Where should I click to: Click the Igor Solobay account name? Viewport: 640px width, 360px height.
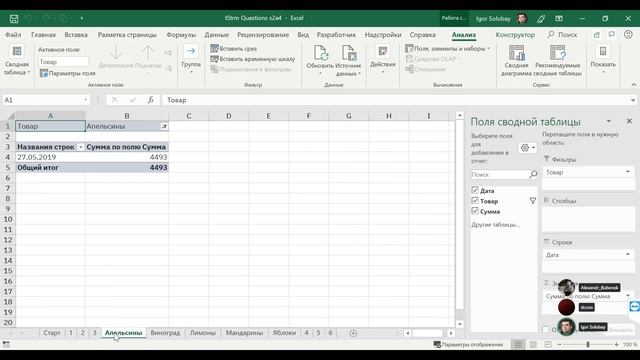pos(493,19)
